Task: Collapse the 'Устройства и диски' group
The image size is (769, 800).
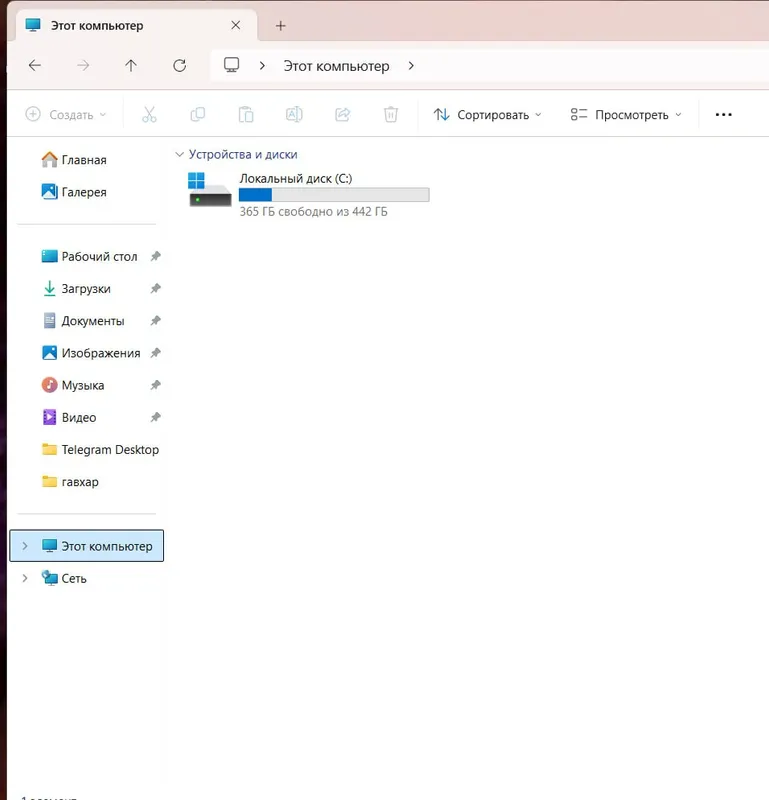Action: pyautogui.click(x=179, y=154)
